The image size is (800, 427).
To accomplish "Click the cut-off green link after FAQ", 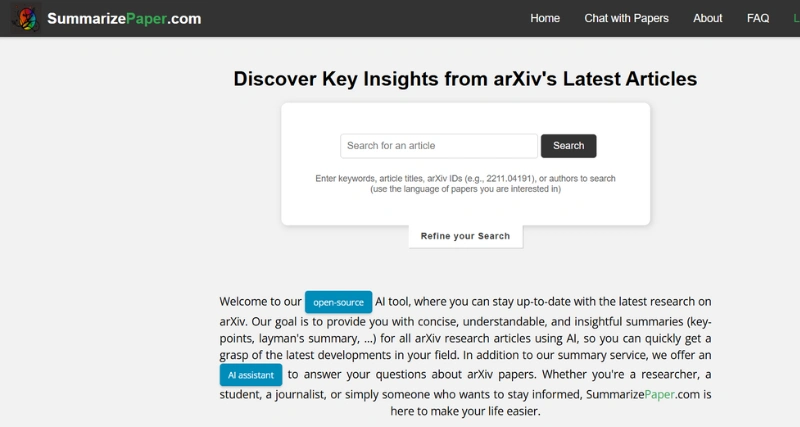I will coord(796,18).
